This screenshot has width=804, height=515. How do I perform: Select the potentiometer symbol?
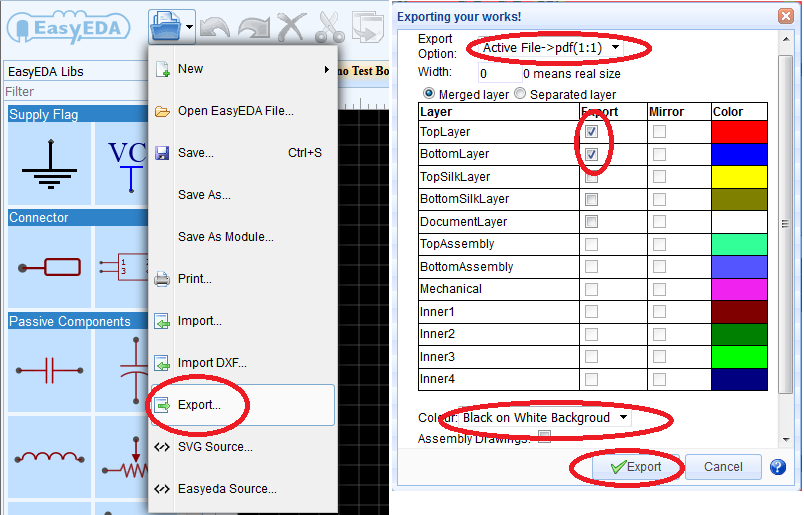click(122, 457)
